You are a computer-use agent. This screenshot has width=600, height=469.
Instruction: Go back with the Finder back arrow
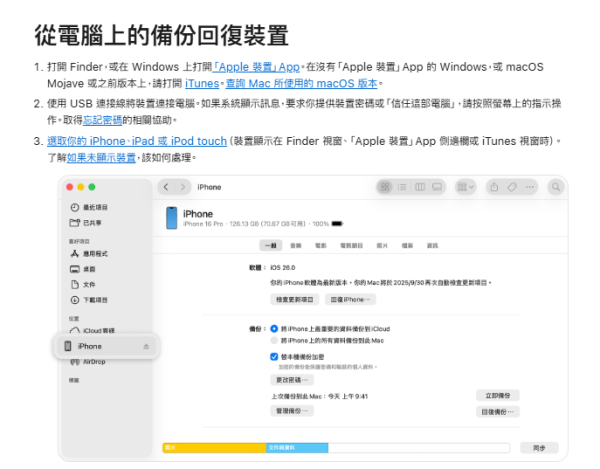(x=166, y=187)
